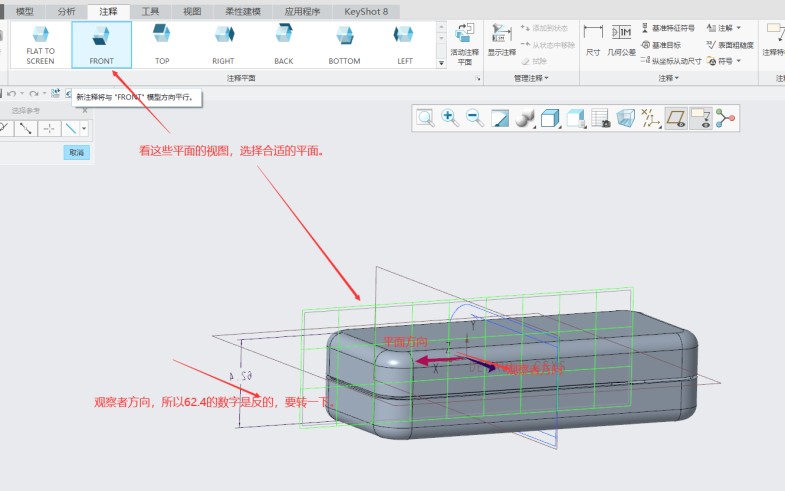This screenshot has height=491, width=785.
Task: Toggle datum plane display in view toolbar
Action: point(675,118)
